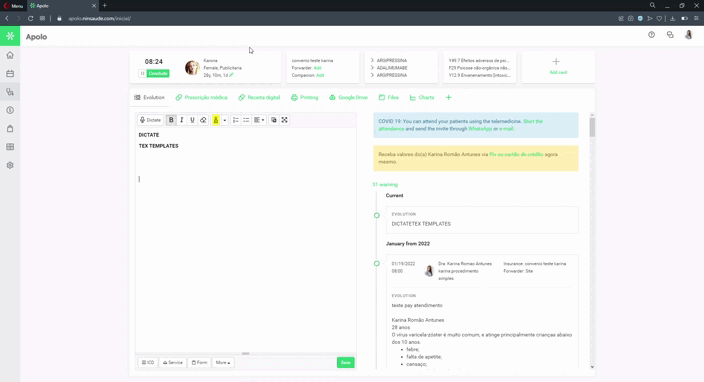
Task: Open the paragraph alignment dropdown
Action: coord(259,120)
